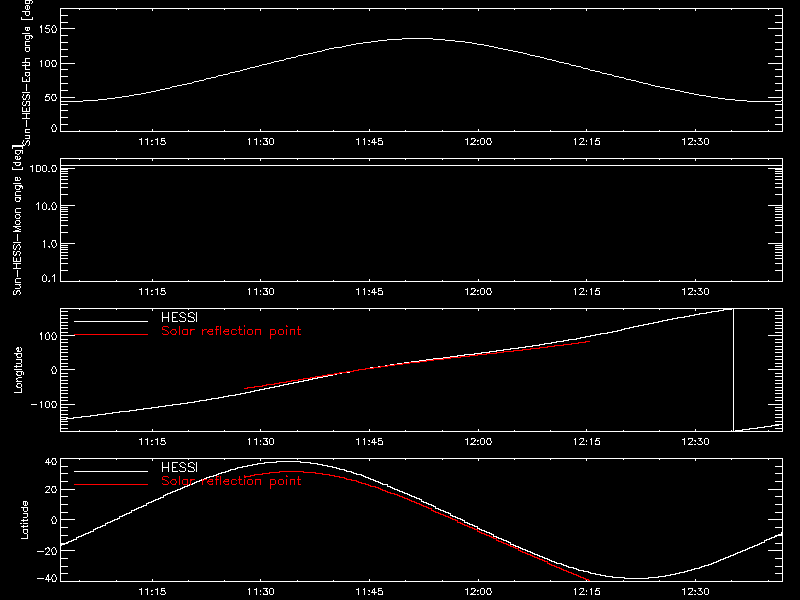Screen dimensions: 800x600
Task: Click the red legend line in Latitude plot
Action: pyautogui.click(x=111, y=484)
